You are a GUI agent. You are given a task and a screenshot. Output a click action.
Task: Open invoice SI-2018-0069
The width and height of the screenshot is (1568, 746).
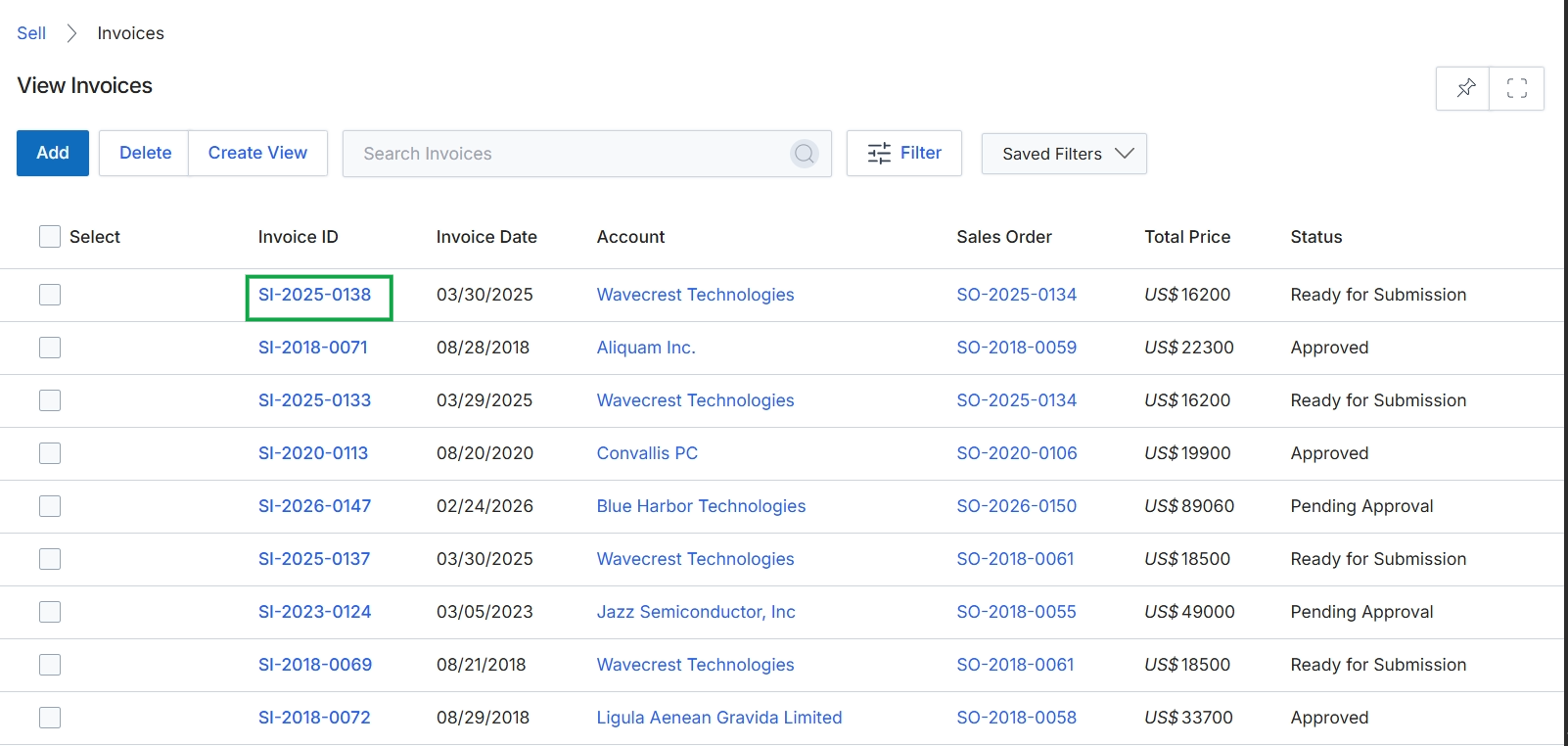(x=315, y=665)
